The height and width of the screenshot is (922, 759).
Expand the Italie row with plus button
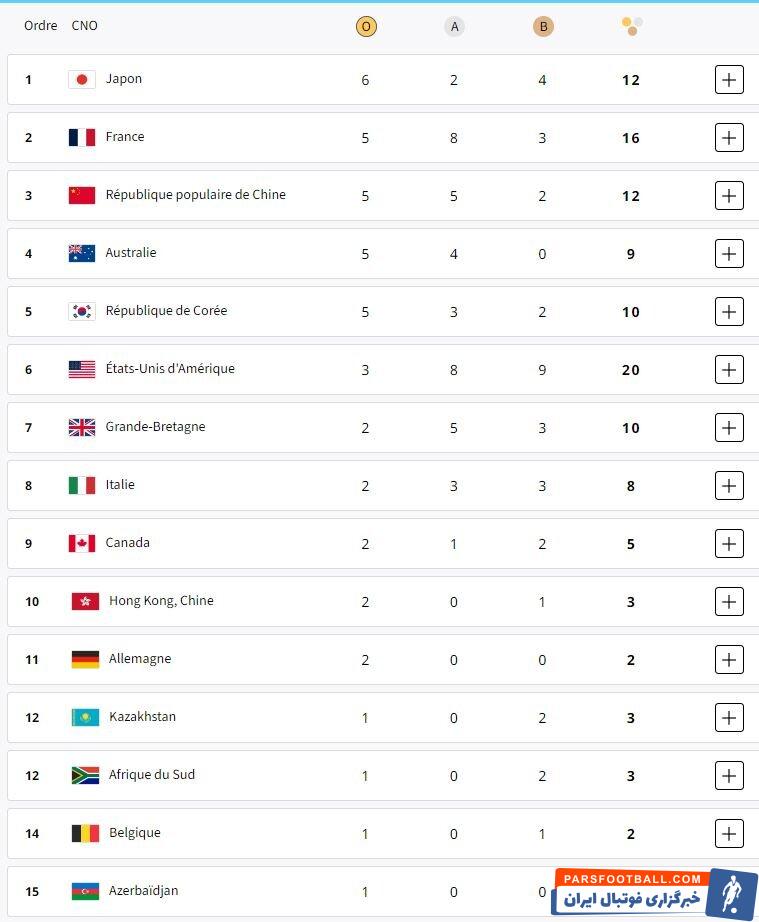(x=729, y=486)
